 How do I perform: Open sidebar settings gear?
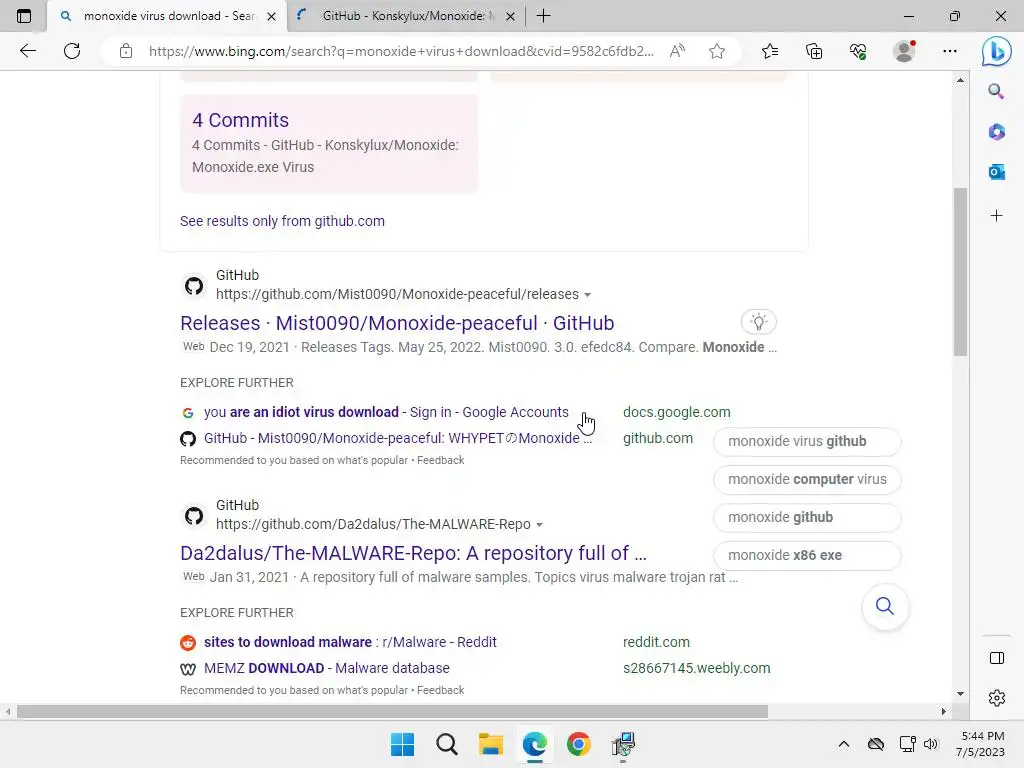(997, 698)
